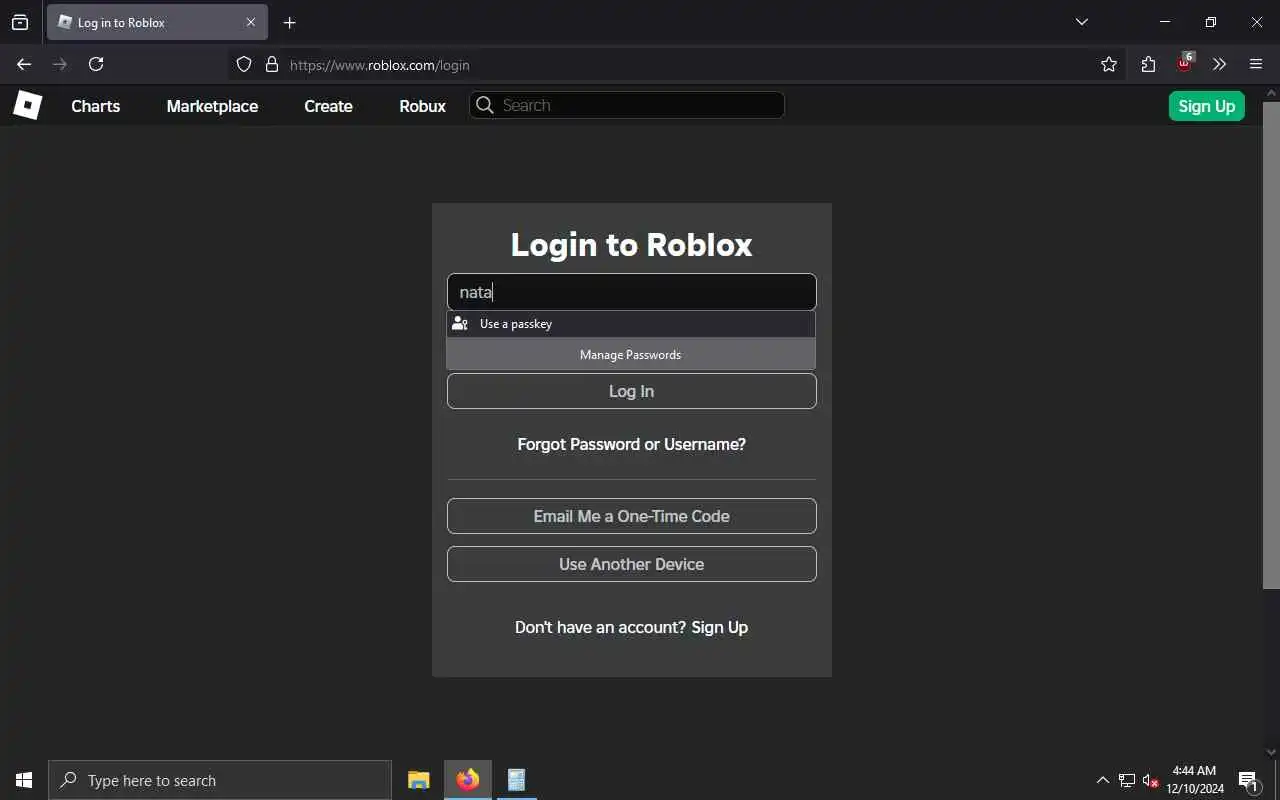Open the Extensions puzzle icon
This screenshot has height=800, width=1280.
point(1148,64)
